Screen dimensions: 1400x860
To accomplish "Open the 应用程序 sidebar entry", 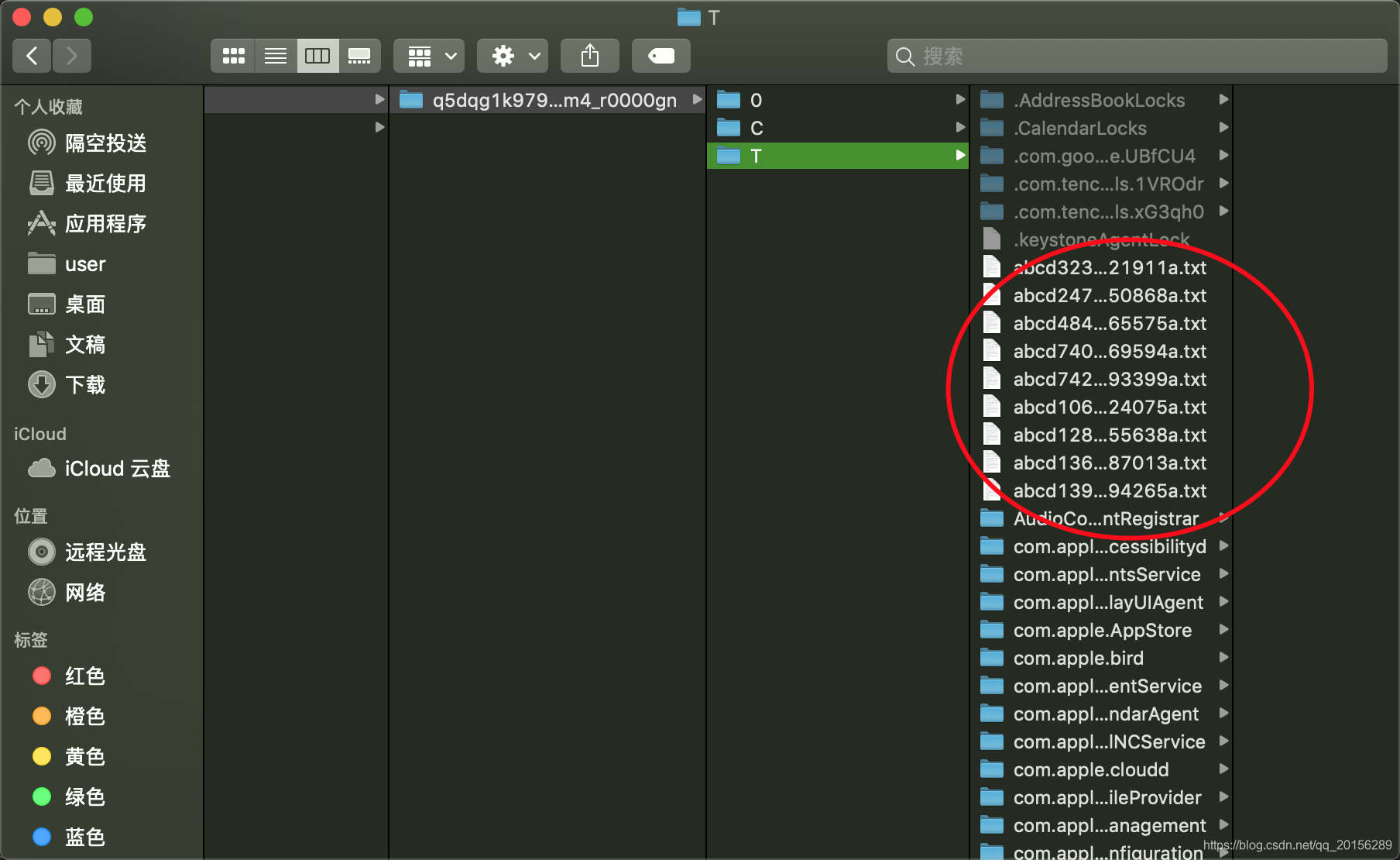I will [x=105, y=223].
